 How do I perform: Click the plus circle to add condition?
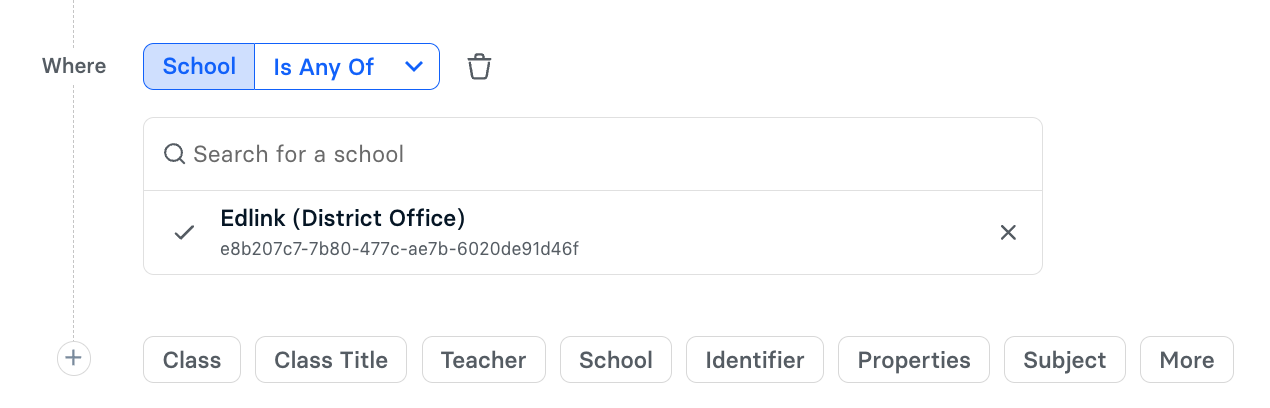point(74,359)
